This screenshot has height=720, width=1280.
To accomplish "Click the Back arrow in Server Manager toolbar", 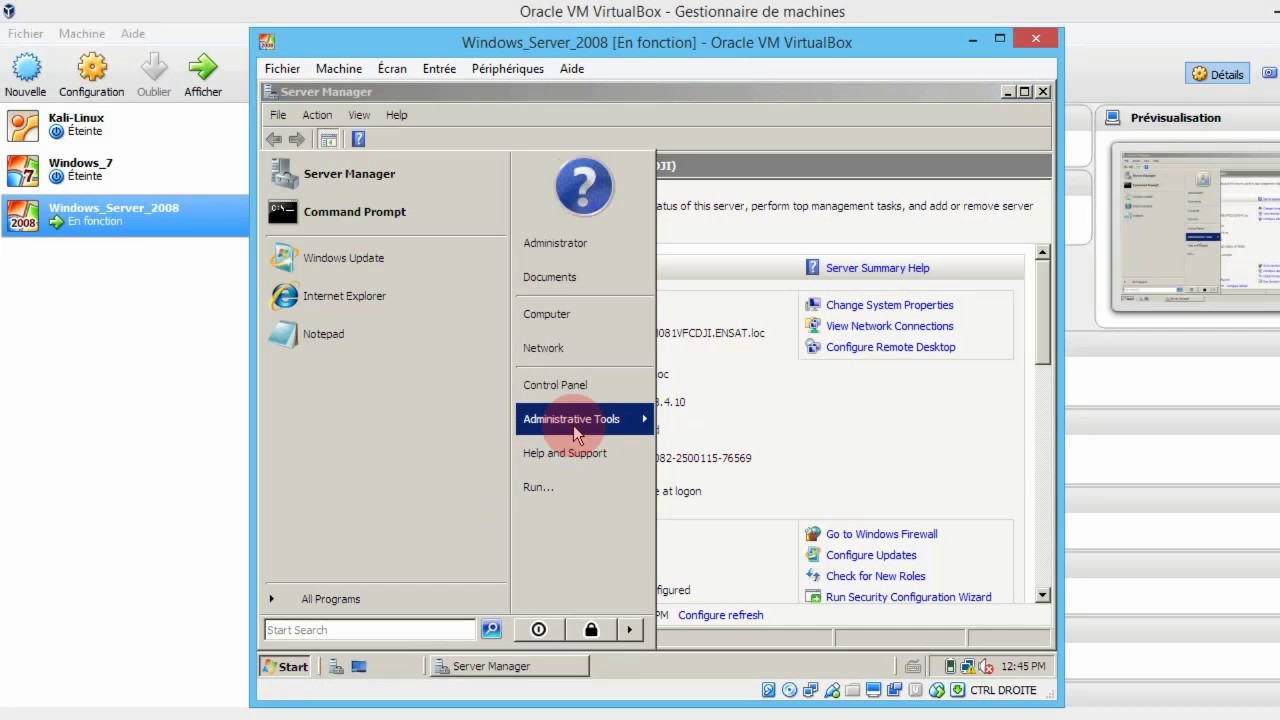I will pos(274,139).
